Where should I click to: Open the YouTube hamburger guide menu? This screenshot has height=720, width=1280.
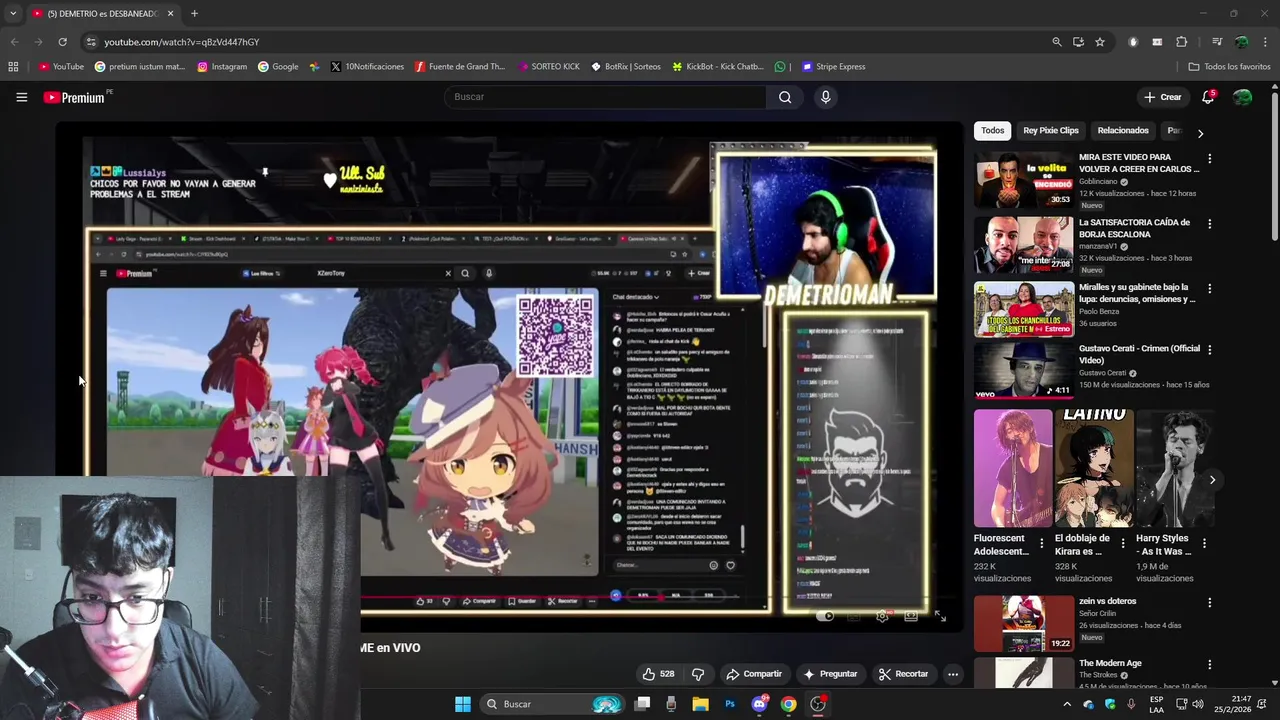point(21,97)
